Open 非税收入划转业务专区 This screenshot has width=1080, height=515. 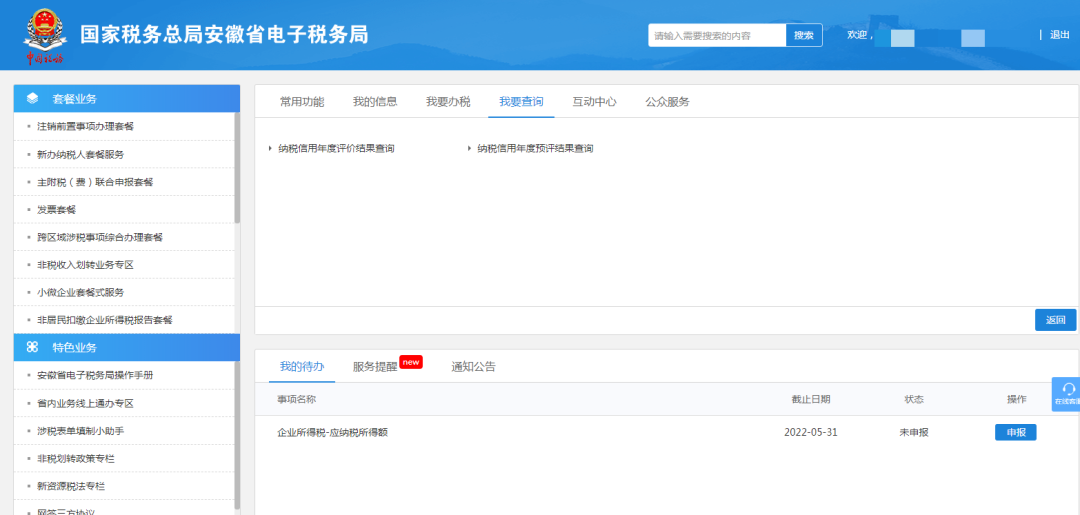(85, 264)
